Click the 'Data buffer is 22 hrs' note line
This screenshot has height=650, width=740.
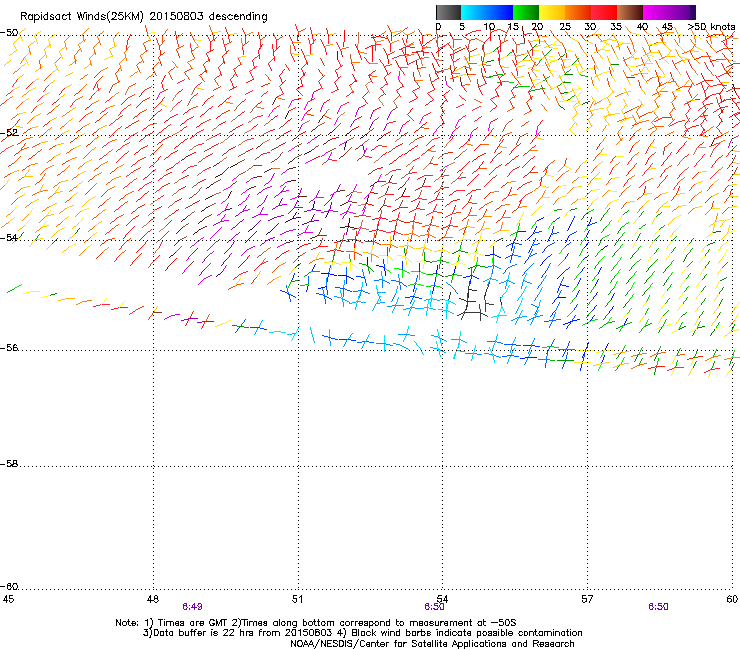click(x=362, y=633)
